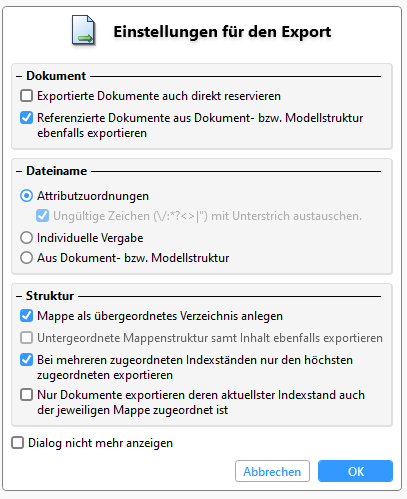Toggle 'Ungültige Zeichen mit Unterstrich austauschen' checkbox
Image resolution: width=407 pixels, height=499 pixels.
pyautogui.click(x=43, y=216)
